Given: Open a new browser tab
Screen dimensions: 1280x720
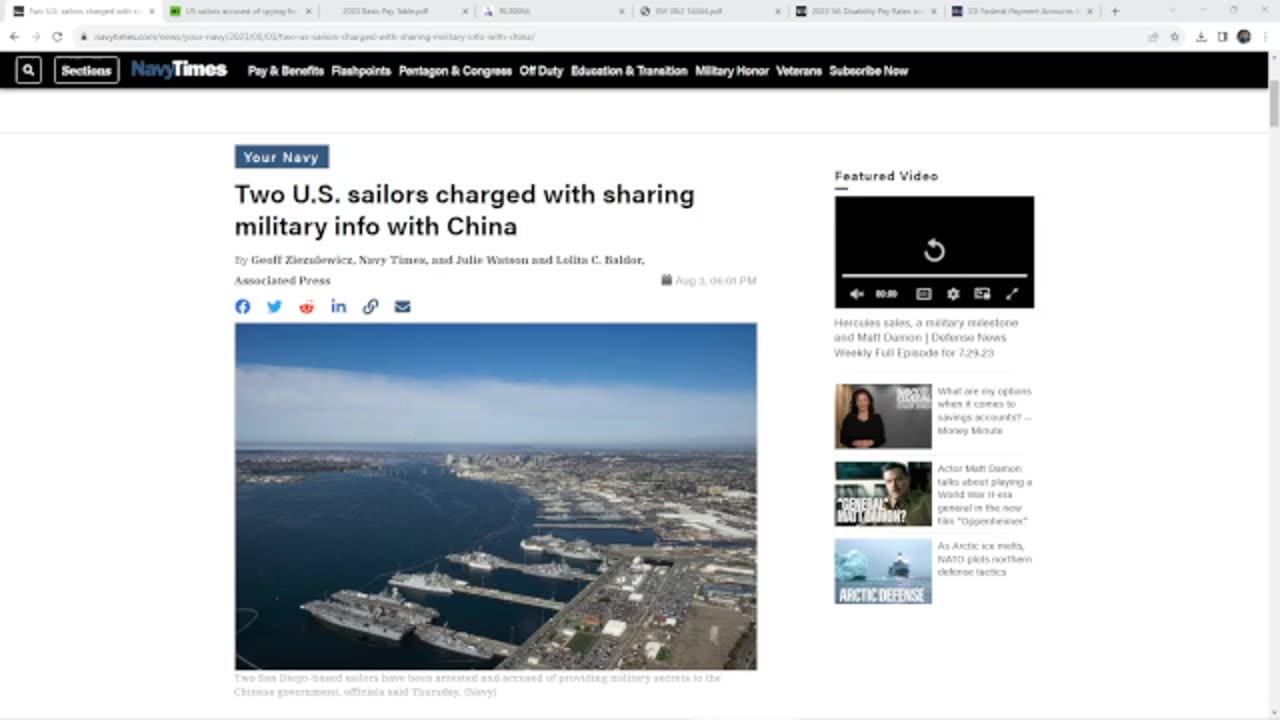Looking at the screenshot, I should point(1115,11).
